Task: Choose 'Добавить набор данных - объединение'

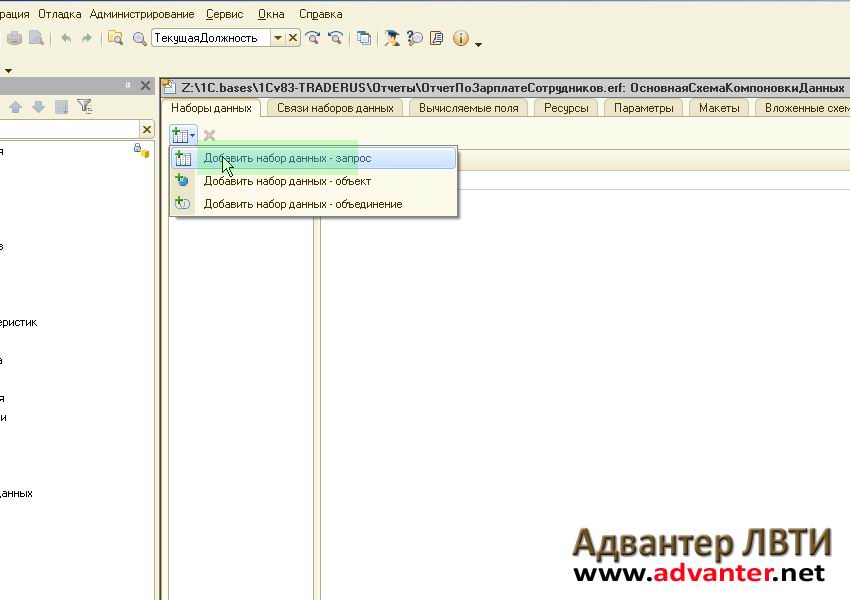Action: (302, 204)
